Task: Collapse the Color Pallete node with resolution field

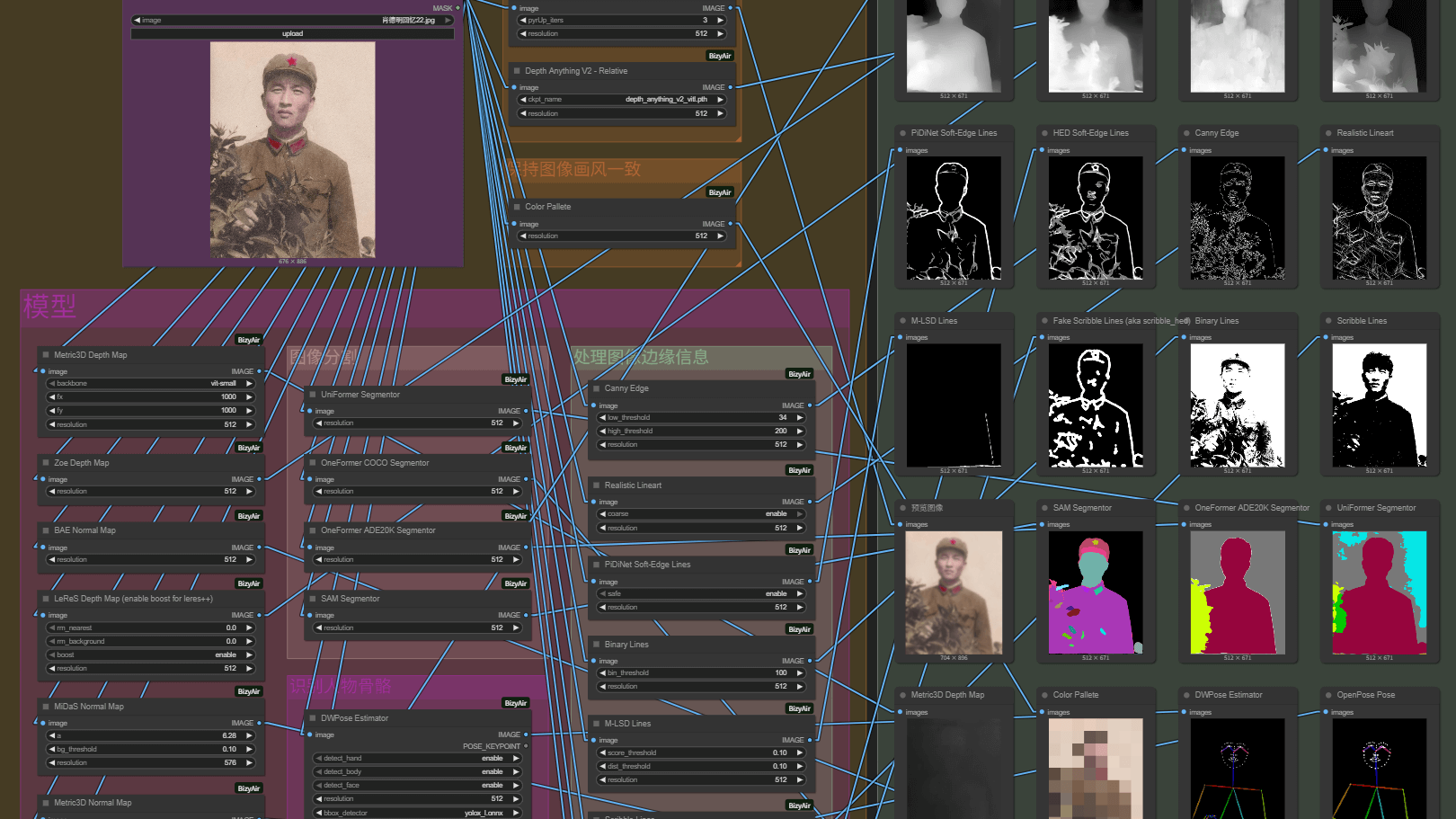Action: [x=517, y=207]
